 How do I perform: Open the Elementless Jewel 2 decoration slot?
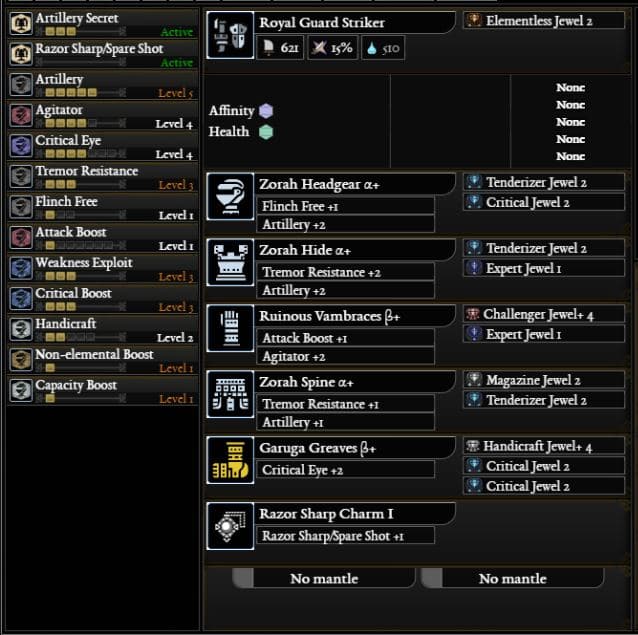[544, 20]
